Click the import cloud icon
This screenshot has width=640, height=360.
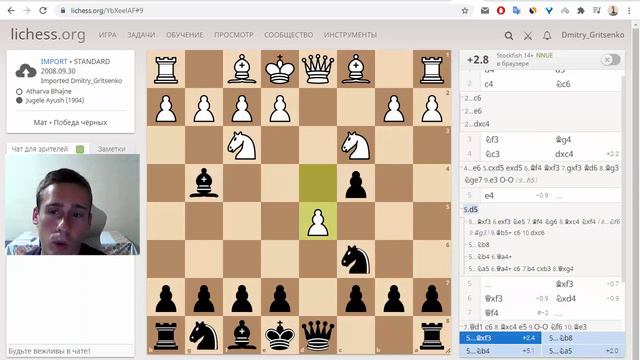(26, 71)
